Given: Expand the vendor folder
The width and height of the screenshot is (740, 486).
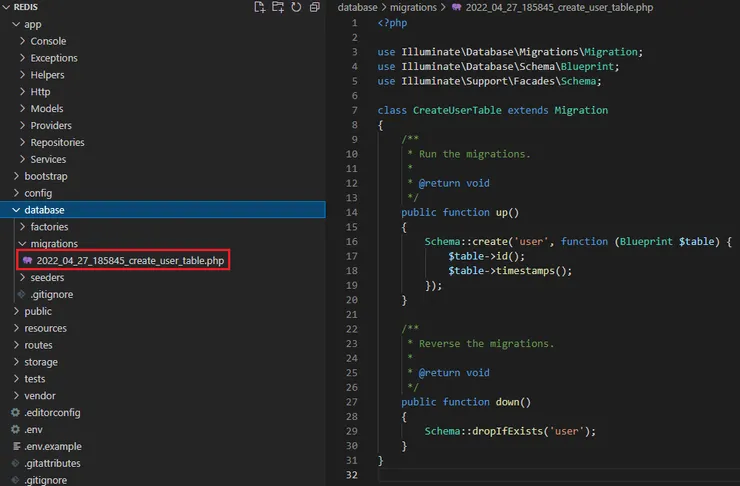Looking at the screenshot, I should point(40,395).
